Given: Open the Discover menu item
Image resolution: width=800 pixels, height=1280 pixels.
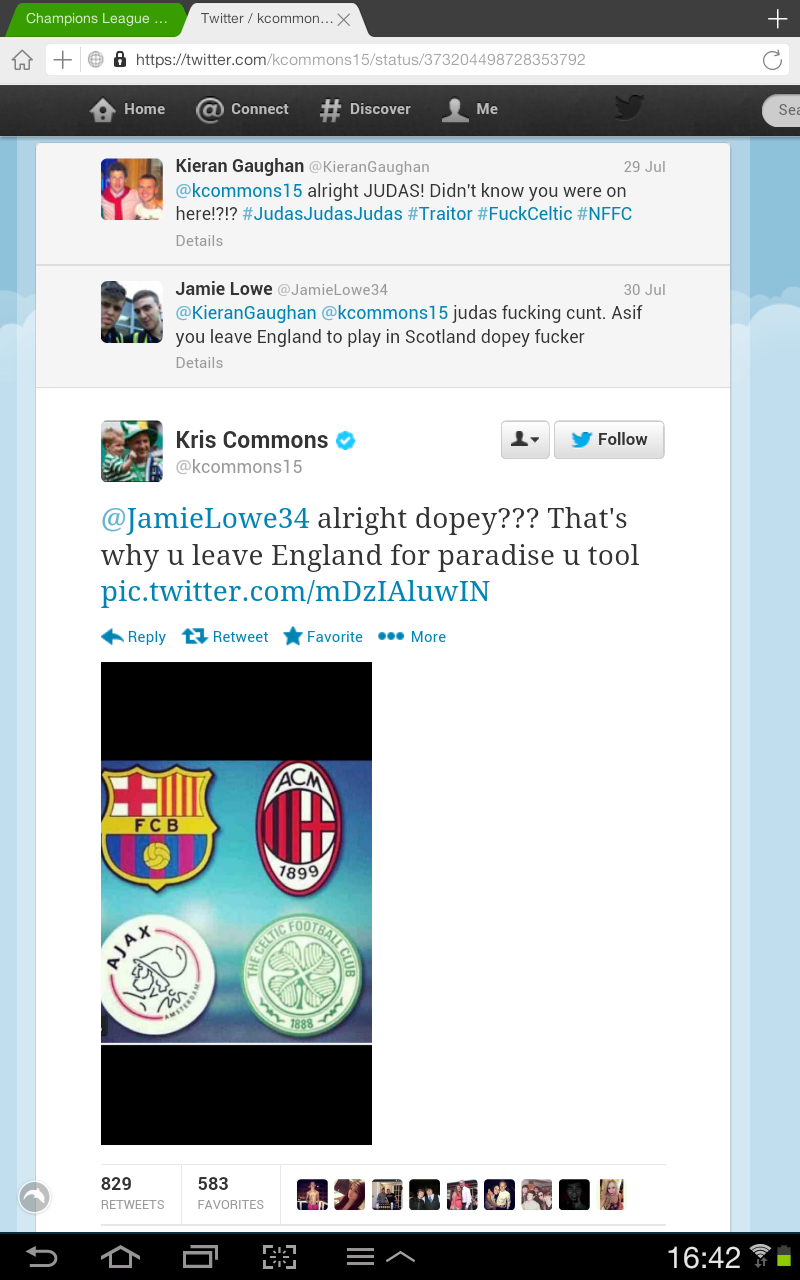Looking at the screenshot, I should click(365, 109).
